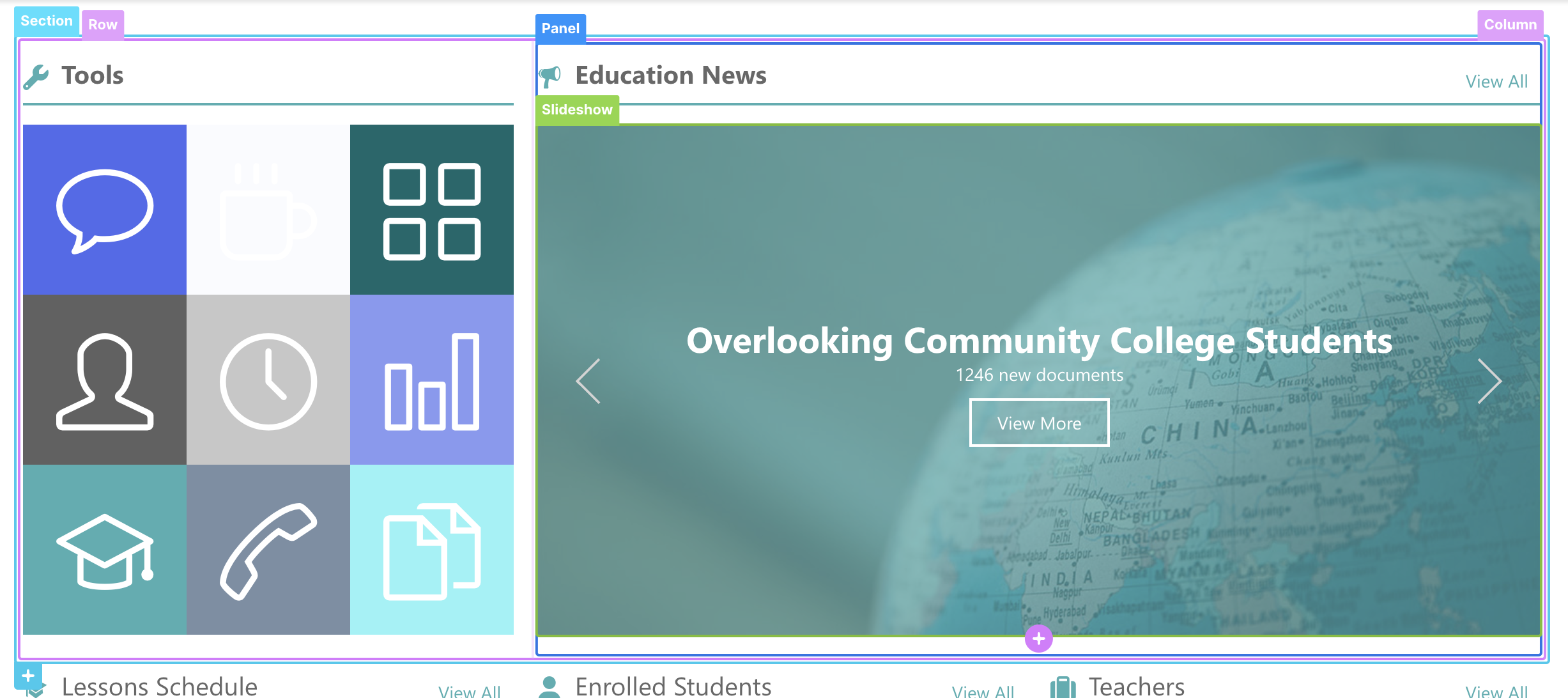Click the user profile silhouette tile
1568x698 pixels.
[105, 380]
